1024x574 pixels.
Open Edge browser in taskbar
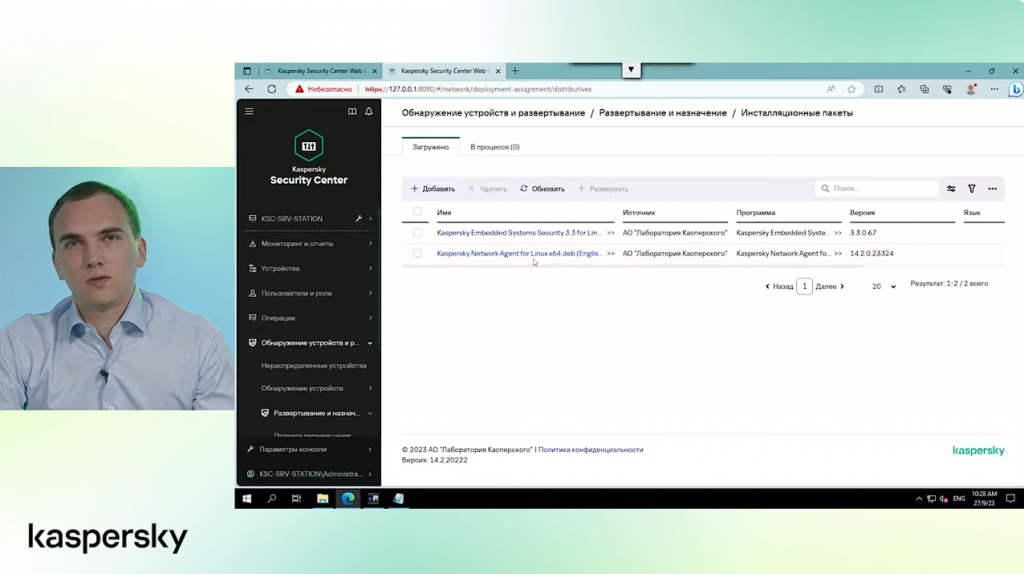pyautogui.click(x=348, y=498)
